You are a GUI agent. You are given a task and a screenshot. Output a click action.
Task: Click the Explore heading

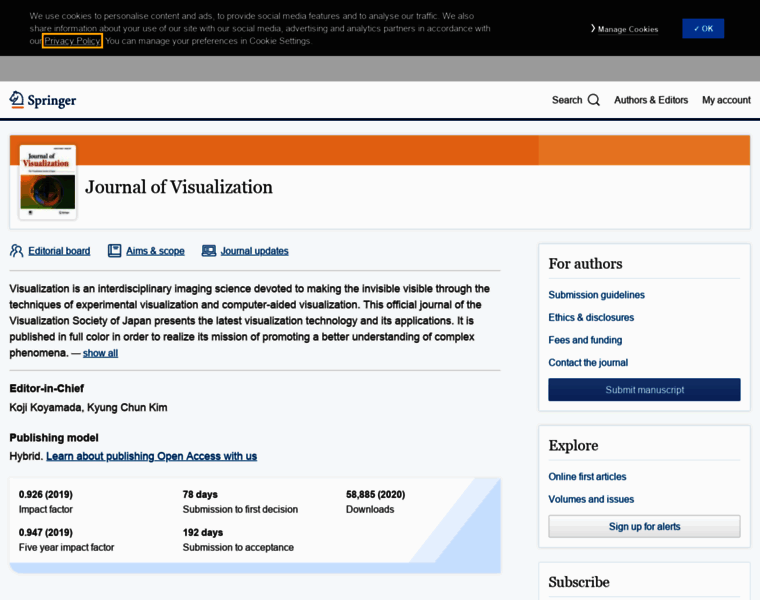click(573, 445)
